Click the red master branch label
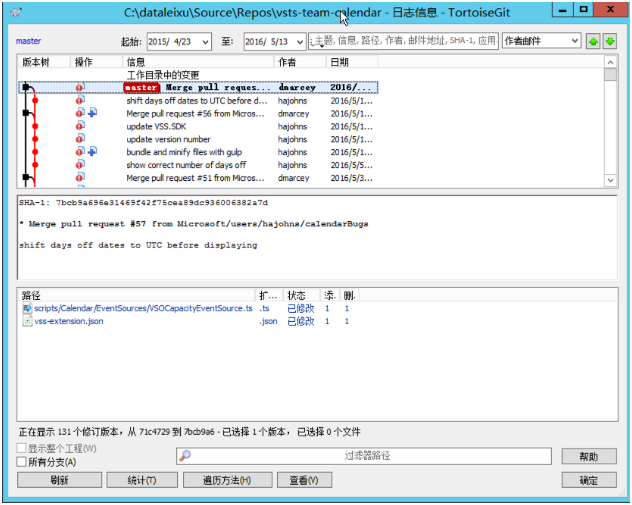 141,87
